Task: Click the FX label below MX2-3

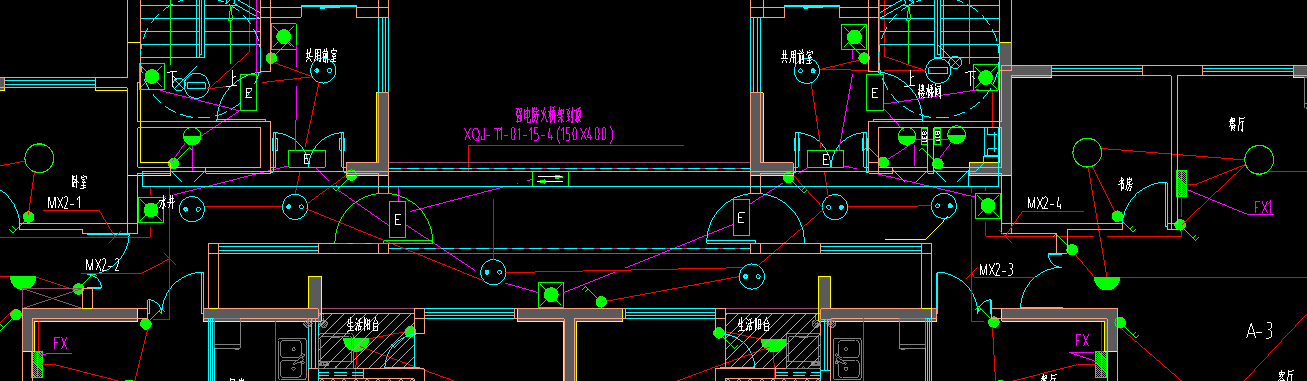Action: click(x=1082, y=340)
